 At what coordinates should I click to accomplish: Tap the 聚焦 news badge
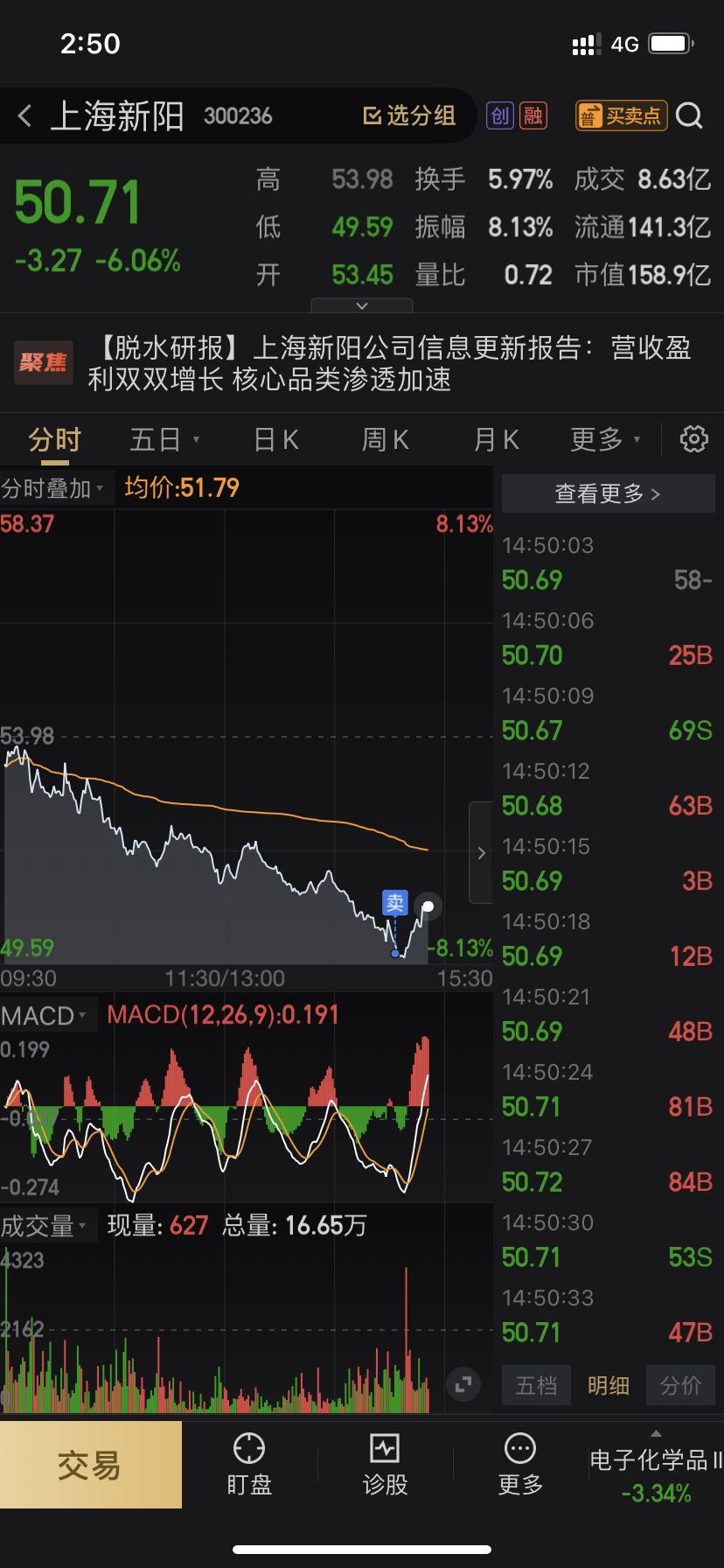(x=43, y=362)
